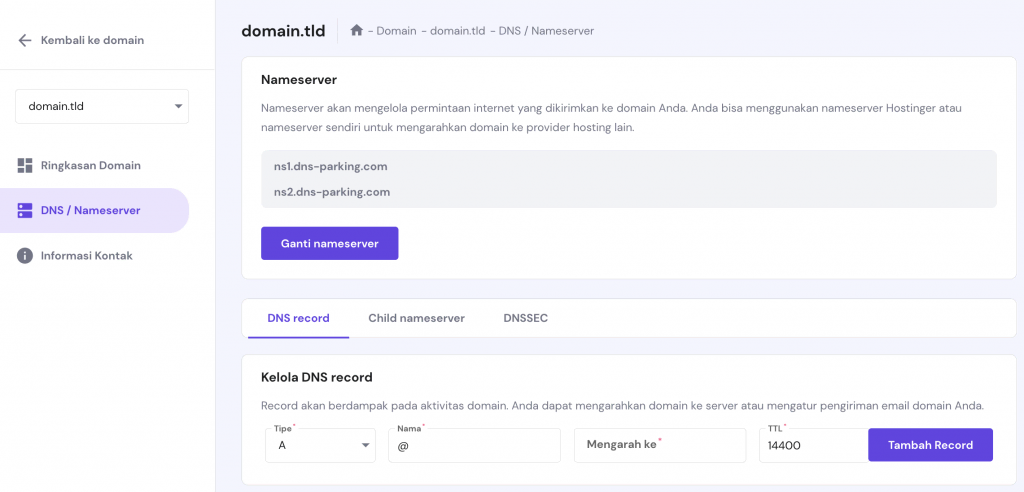Open the DNSSEC tab

(525, 318)
